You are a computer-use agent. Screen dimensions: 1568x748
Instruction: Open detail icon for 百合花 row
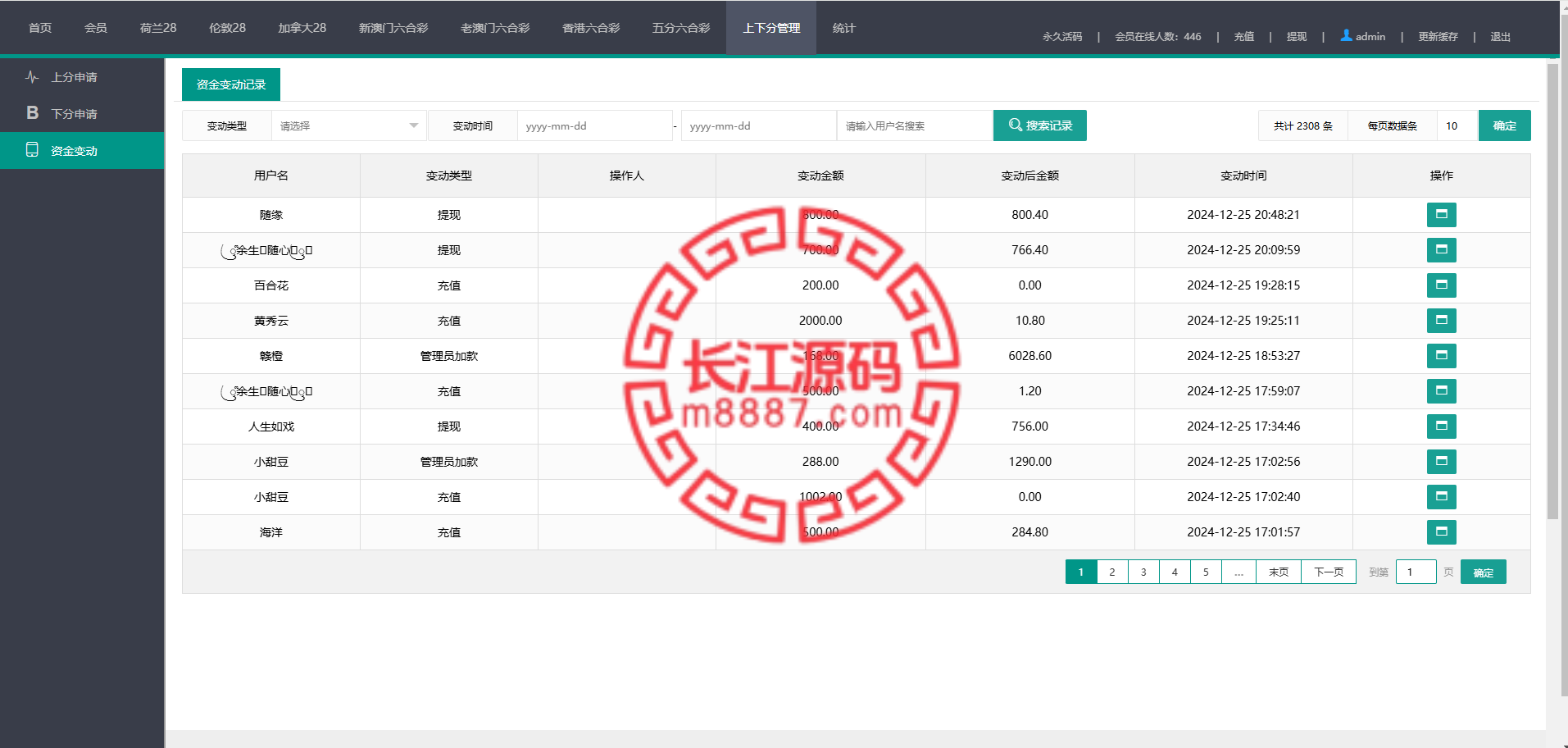coord(1441,285)
